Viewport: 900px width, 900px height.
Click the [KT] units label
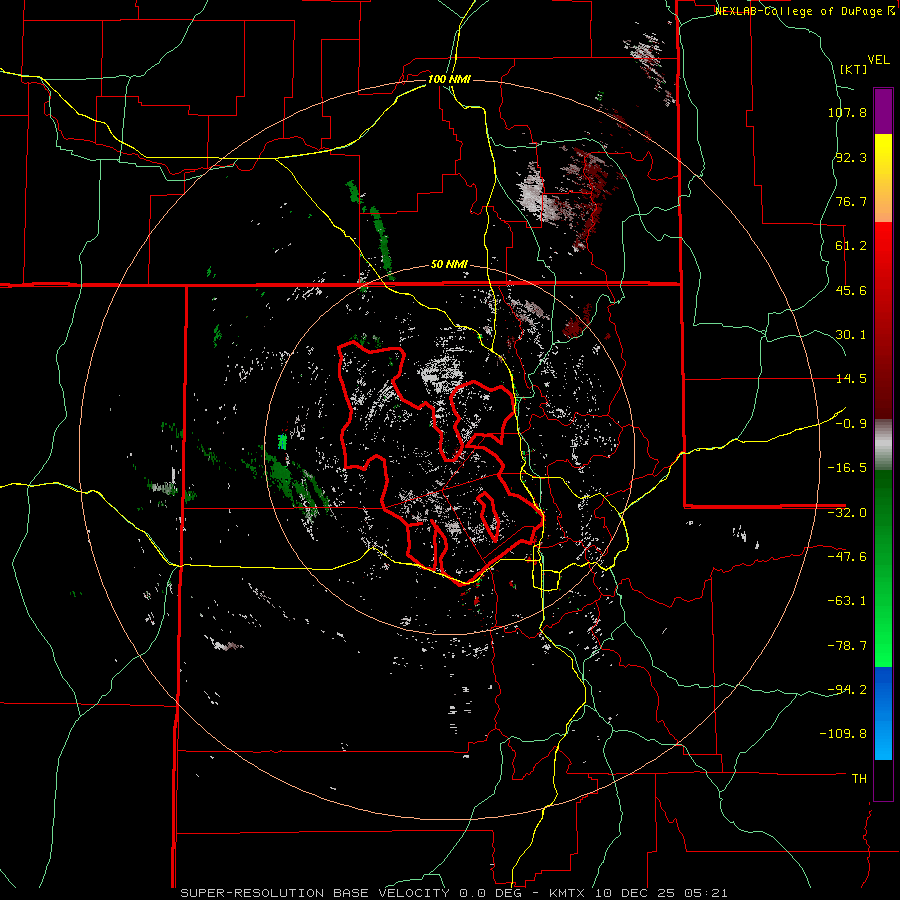853,69
